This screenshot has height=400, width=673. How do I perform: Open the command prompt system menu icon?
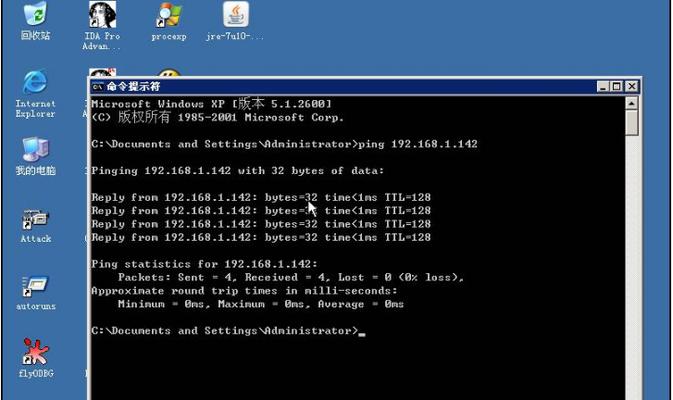(97, 87)
